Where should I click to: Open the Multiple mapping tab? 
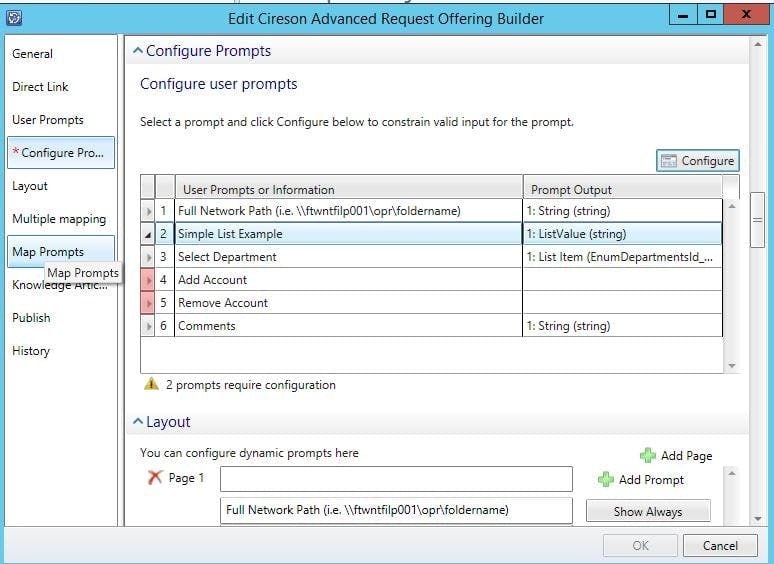[x=59, y=219]
